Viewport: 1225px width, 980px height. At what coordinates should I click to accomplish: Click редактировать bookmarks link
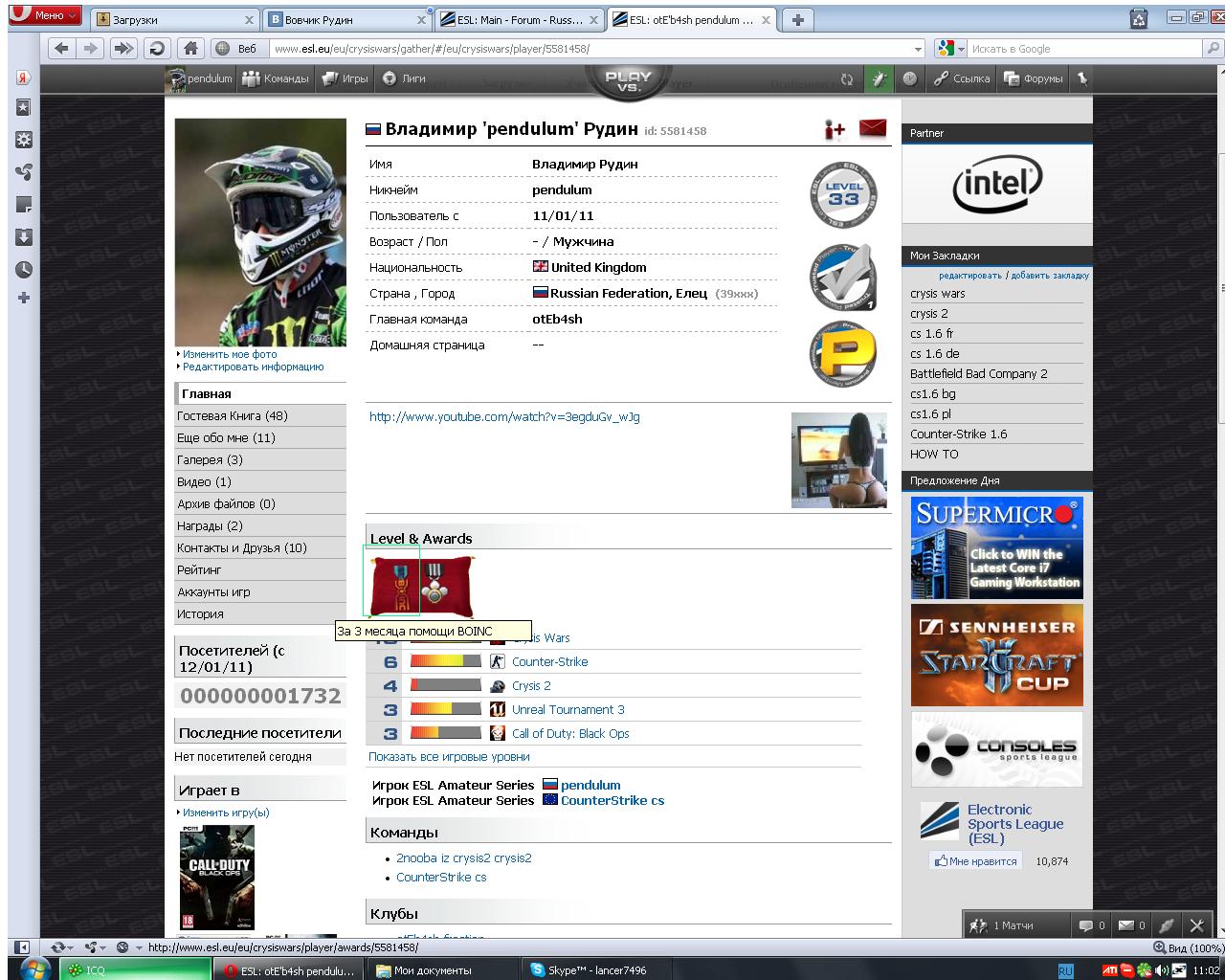coord(970,276)
